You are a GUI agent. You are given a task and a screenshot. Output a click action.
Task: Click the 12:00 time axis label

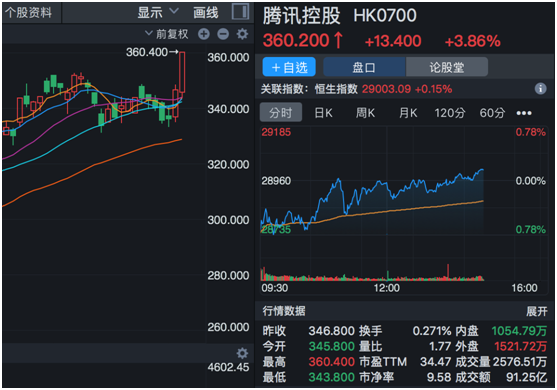point(386,288)
